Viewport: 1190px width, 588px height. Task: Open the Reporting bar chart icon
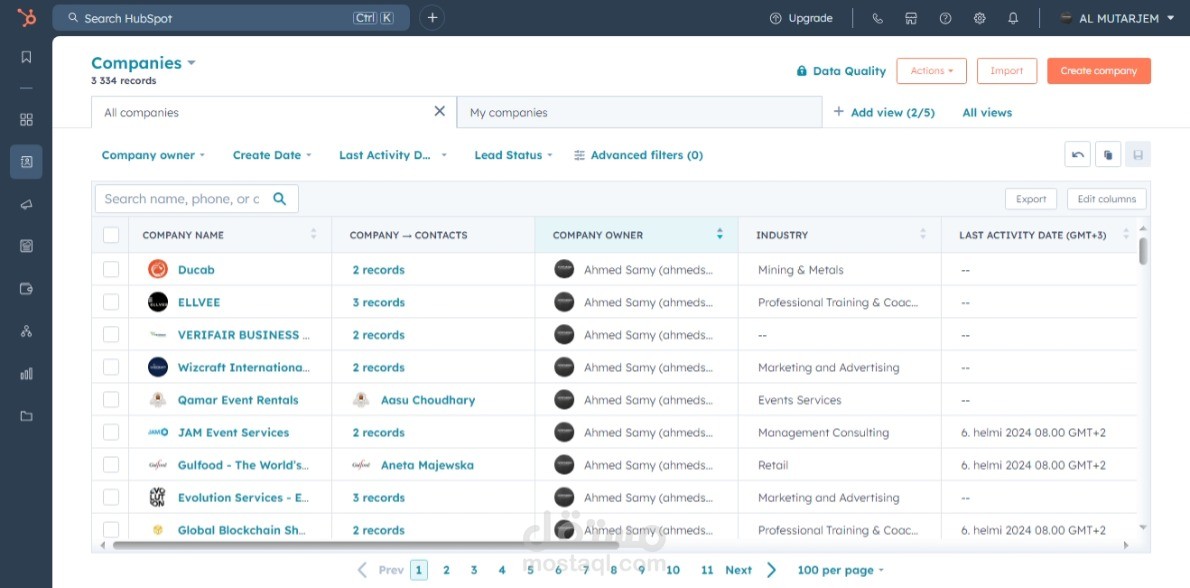[x=27, y=373]
